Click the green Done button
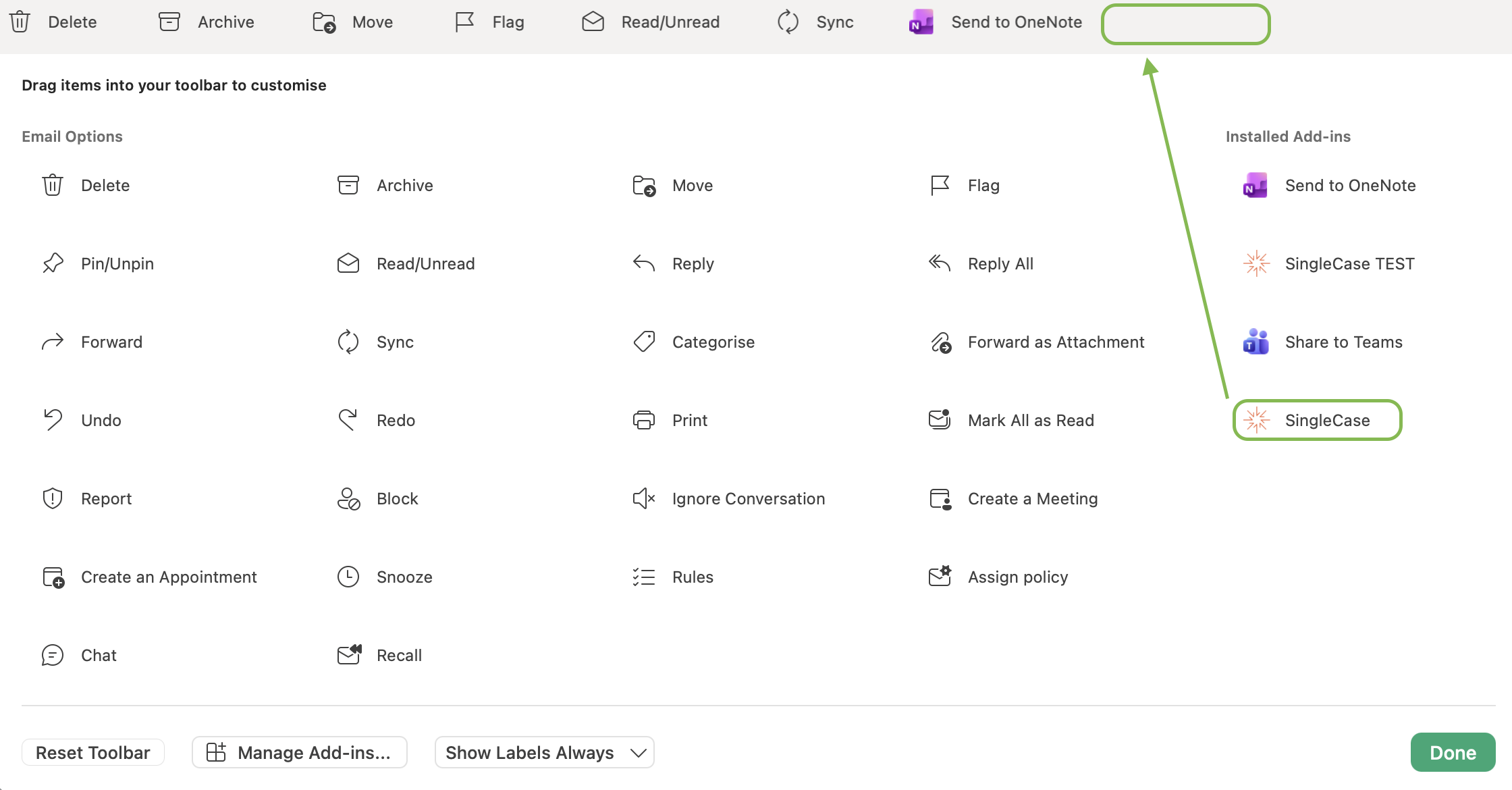This screenshot has width=1512, height=790. [1453, 752]
